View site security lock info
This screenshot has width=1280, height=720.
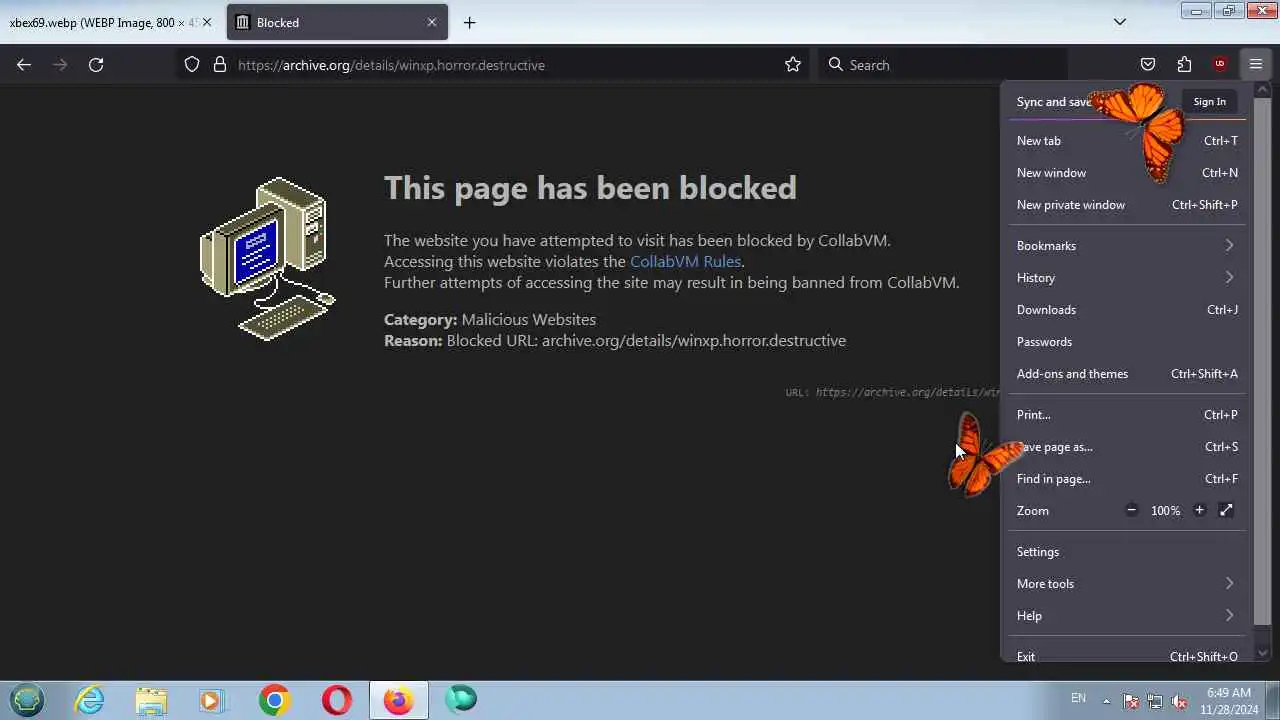click(220, 65)
